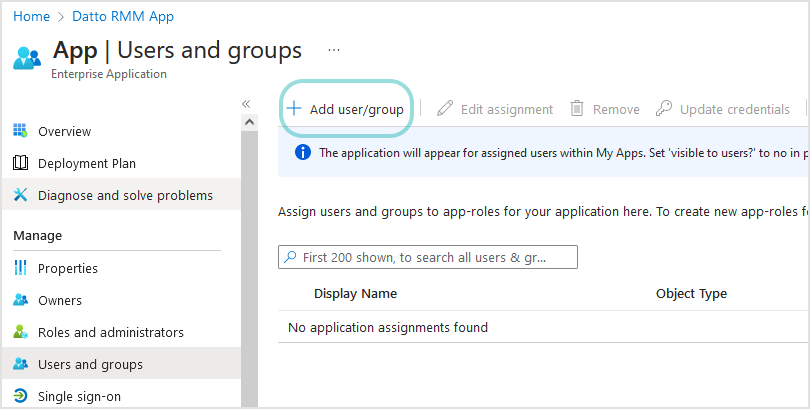Screen dimensions: 810x409
Task: Open Owners in sidebar
Action: click(60, 301)
